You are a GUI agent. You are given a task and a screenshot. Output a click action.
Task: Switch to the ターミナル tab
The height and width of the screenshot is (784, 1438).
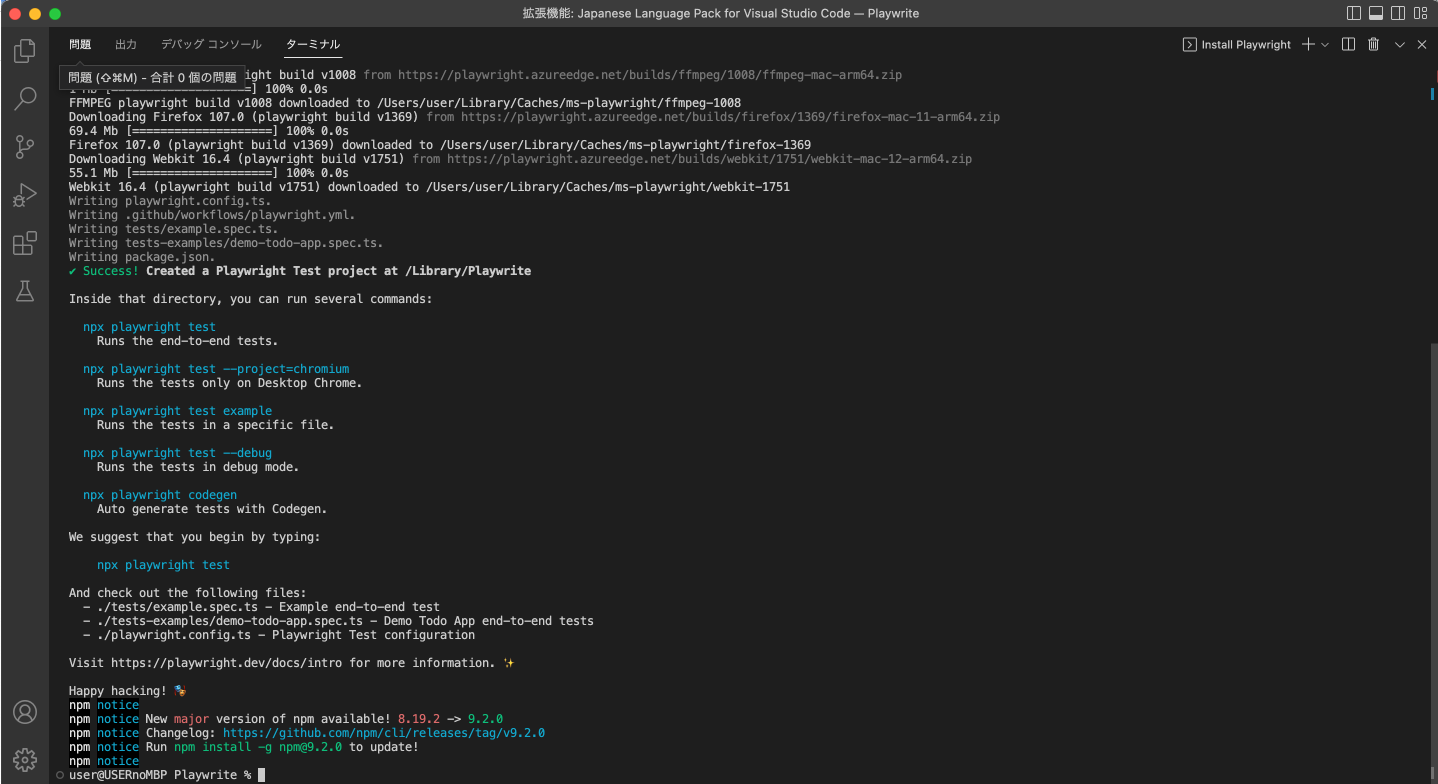(x=313, y=44)
